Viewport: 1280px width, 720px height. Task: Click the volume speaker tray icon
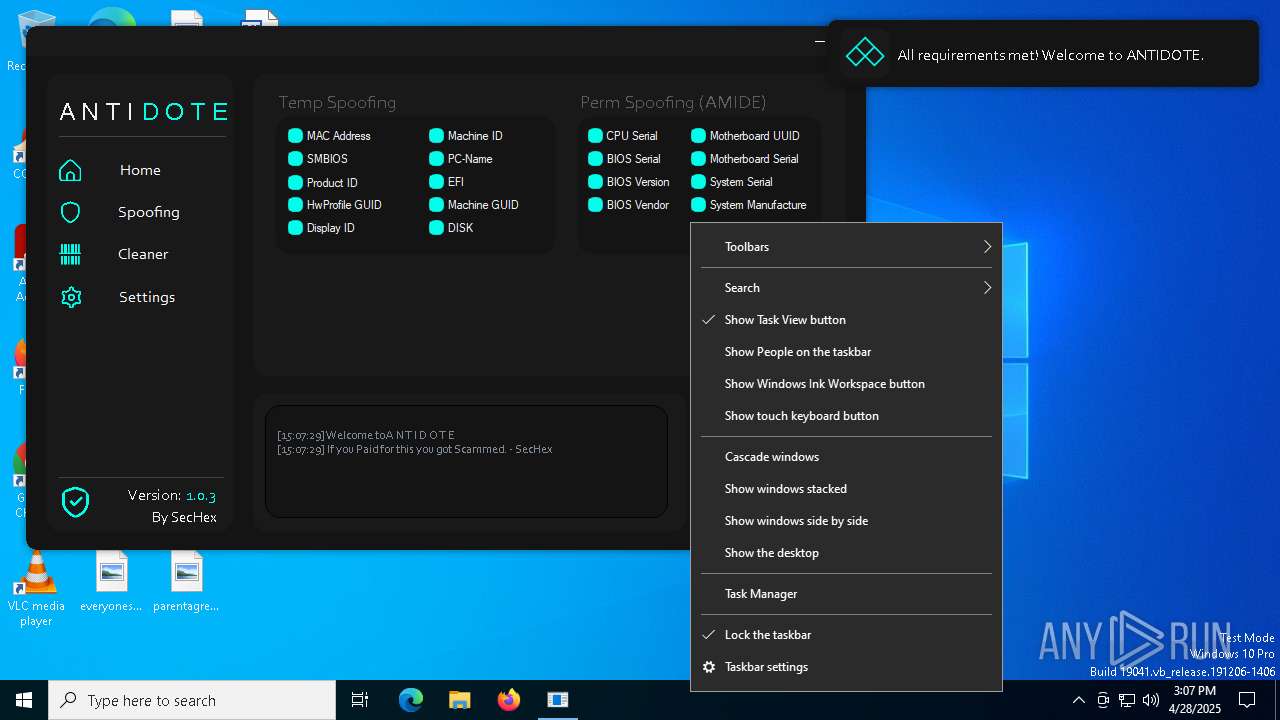1150,700
